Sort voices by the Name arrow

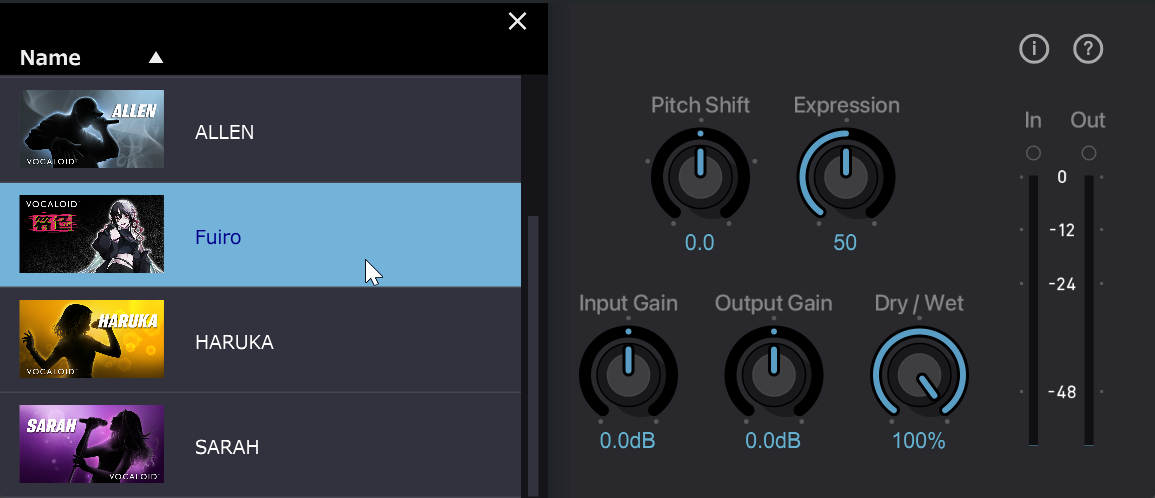[x=155, y=57]
